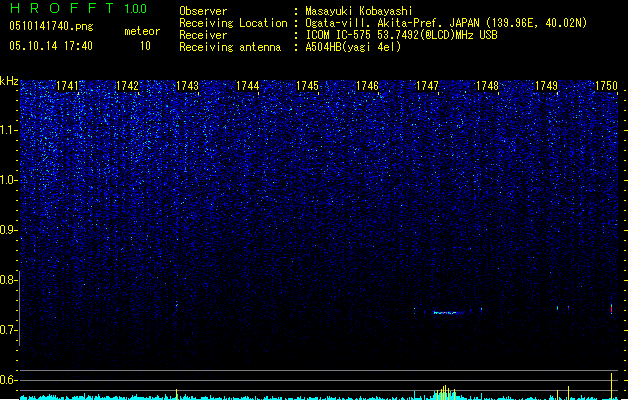This screenshot has width=629, height=400.
Task: Click the 1750 time marker
Action: click(606, 86)
